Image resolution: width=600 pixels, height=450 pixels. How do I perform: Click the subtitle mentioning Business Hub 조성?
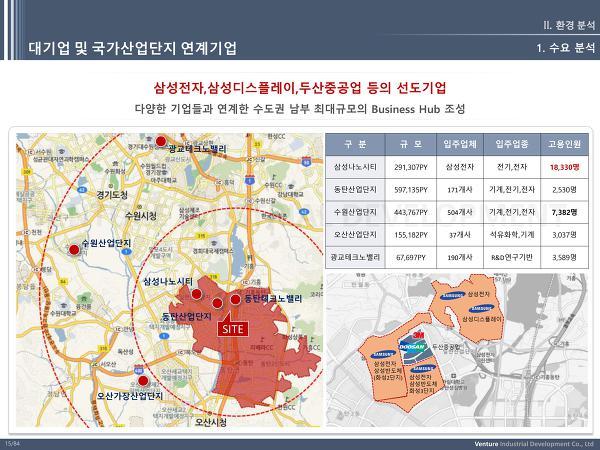(300, 109)
